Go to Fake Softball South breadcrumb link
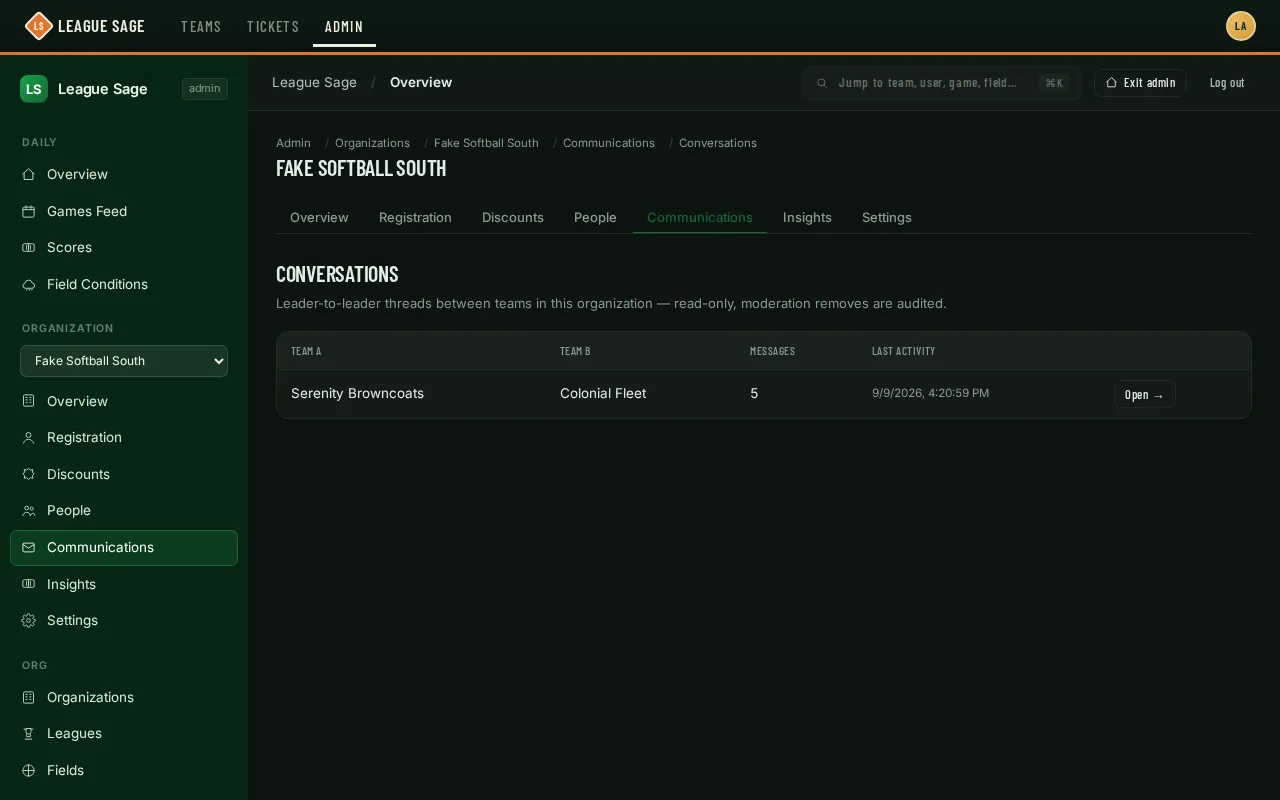The image size is (1280, 800). point(486,143)
